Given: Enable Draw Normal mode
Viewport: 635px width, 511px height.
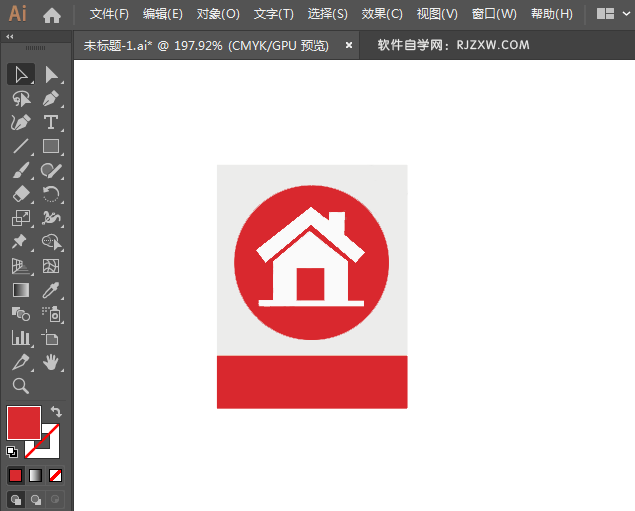Looking at the screenshot, I should pos(16,500).
